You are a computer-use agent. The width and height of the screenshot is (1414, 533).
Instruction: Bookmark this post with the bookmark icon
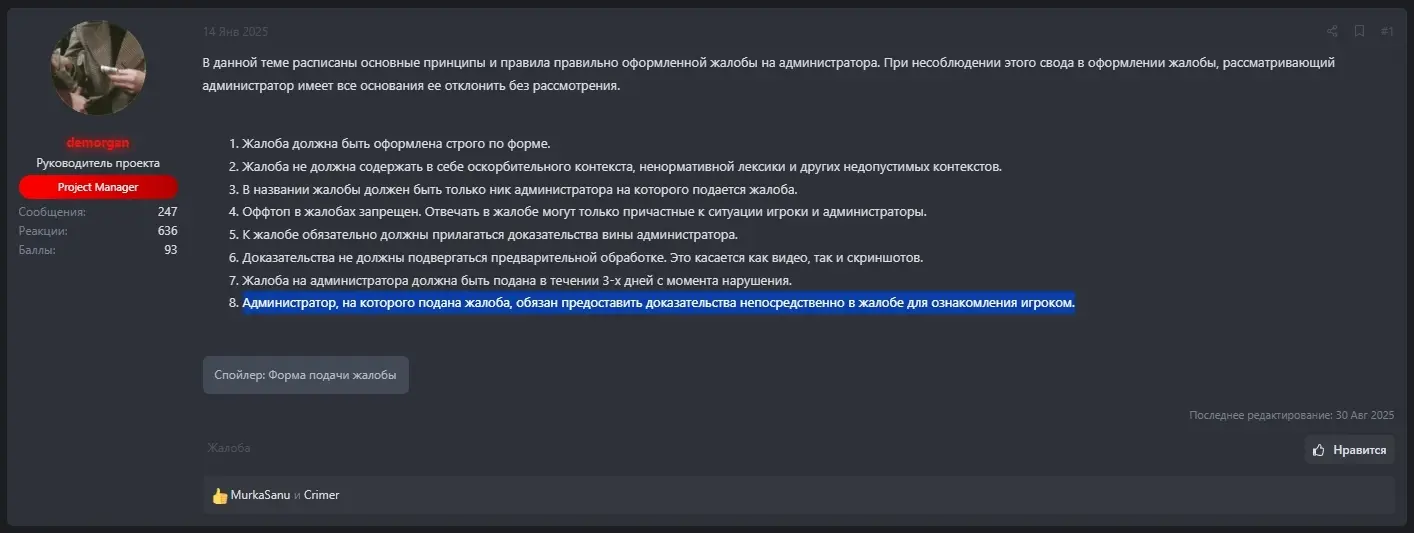click(1359, 31)
